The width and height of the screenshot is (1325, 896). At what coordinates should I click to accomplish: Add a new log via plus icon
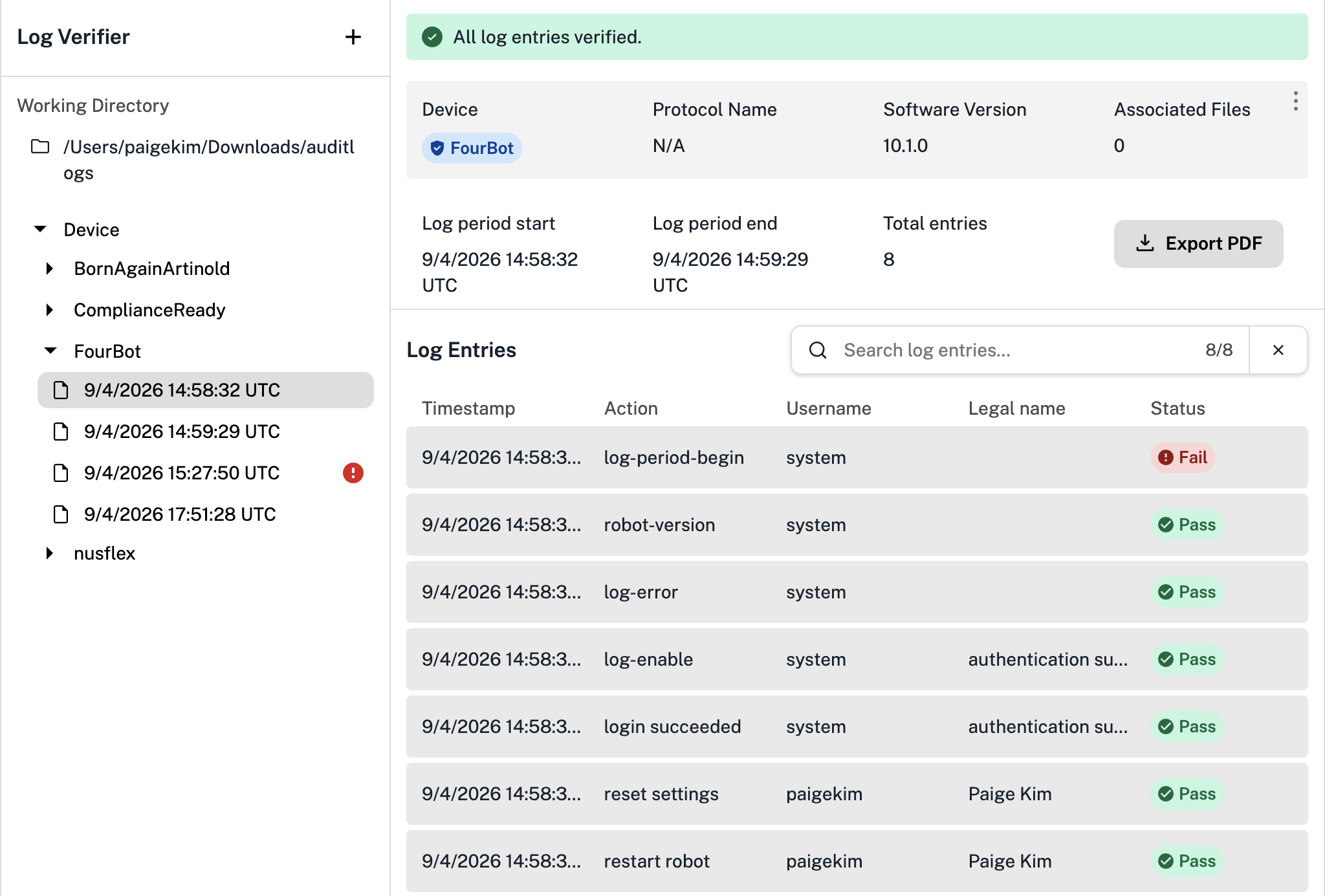tap(353, 37)
